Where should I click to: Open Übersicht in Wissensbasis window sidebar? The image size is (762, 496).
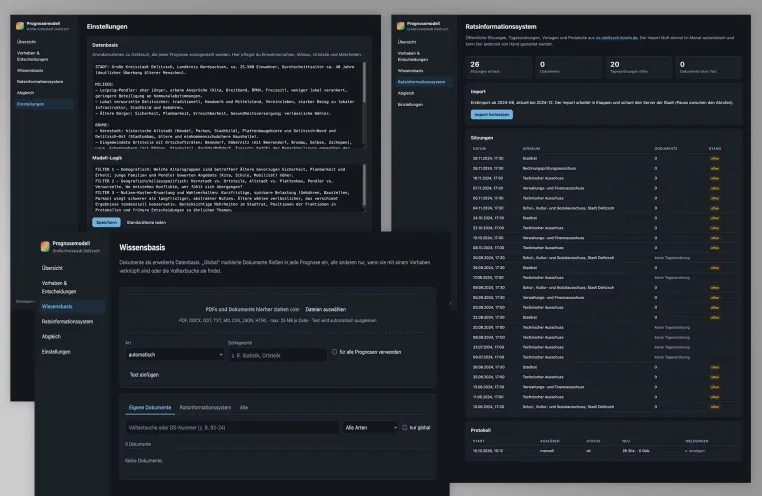52,268
